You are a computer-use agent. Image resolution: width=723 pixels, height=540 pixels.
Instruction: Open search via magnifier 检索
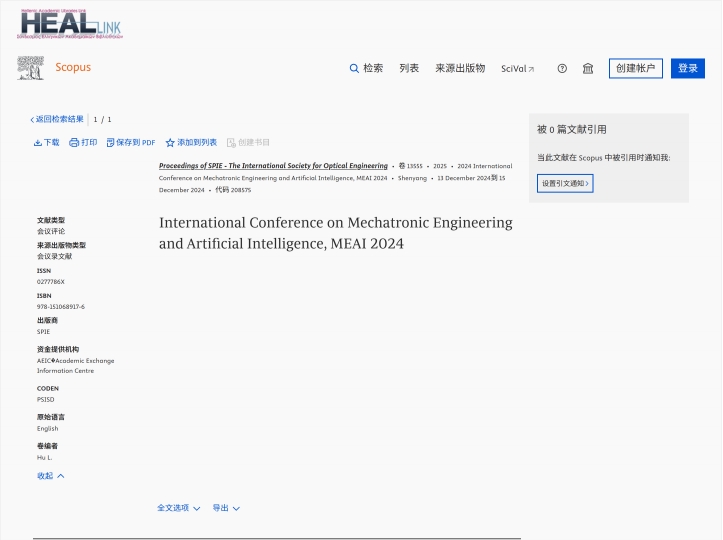pyautogui.click(x=366, y=68)
